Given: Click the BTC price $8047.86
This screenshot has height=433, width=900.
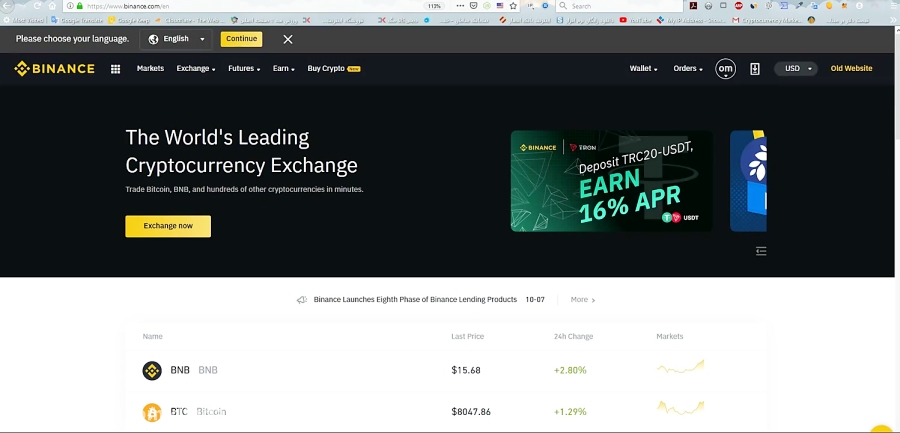Looking at the screenshot, I should (471, 412).
